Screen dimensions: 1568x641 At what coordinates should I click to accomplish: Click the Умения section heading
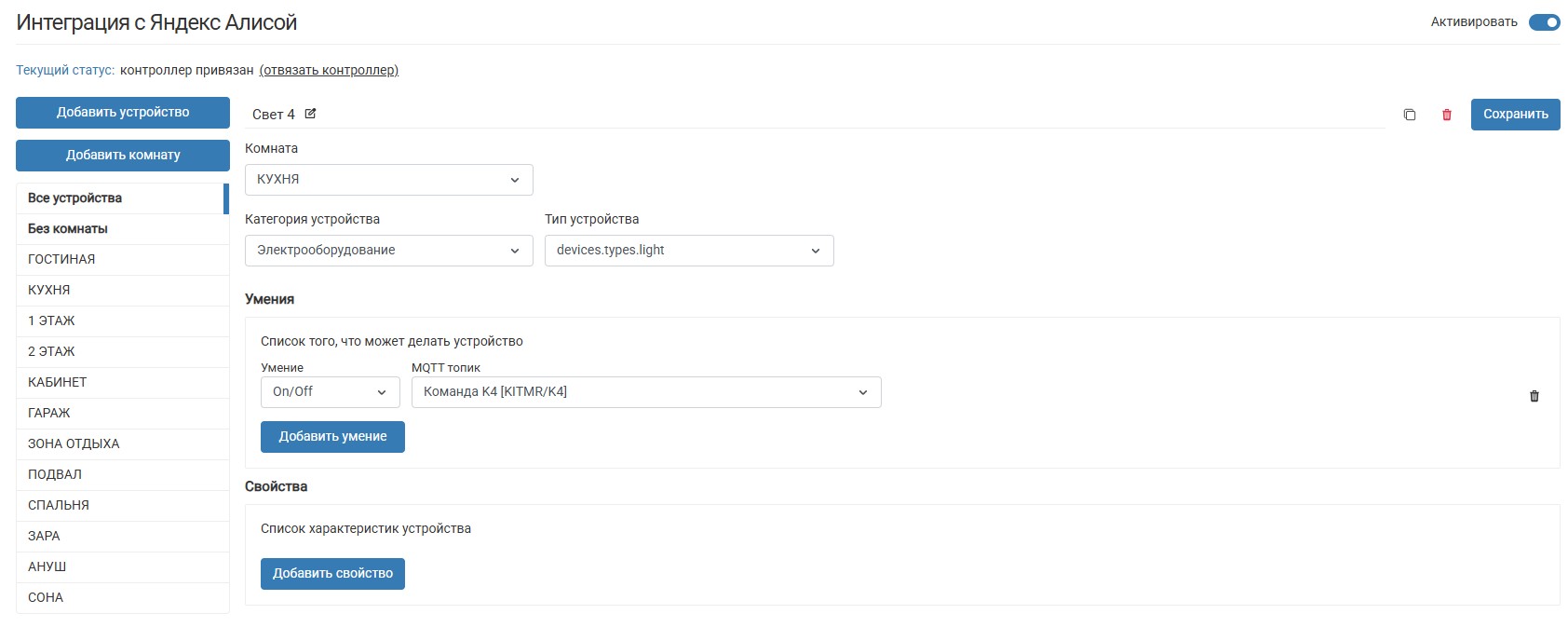(270, 299)
